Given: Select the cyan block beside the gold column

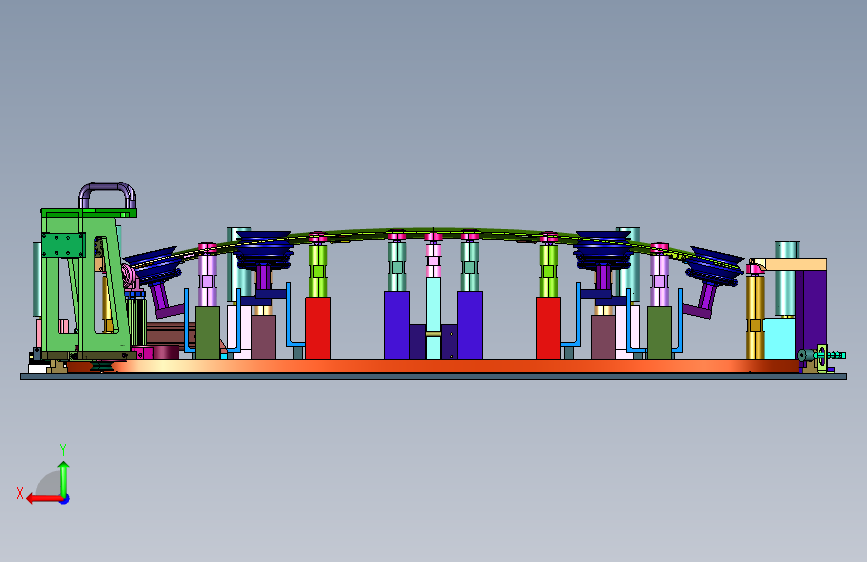Looking at the screenshot, I should coord(780,338).
